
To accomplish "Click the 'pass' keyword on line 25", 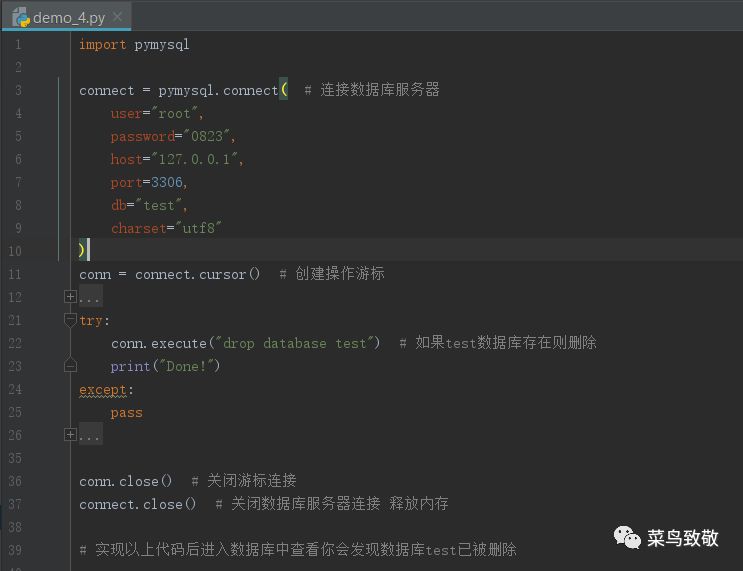I will (127, 413).
